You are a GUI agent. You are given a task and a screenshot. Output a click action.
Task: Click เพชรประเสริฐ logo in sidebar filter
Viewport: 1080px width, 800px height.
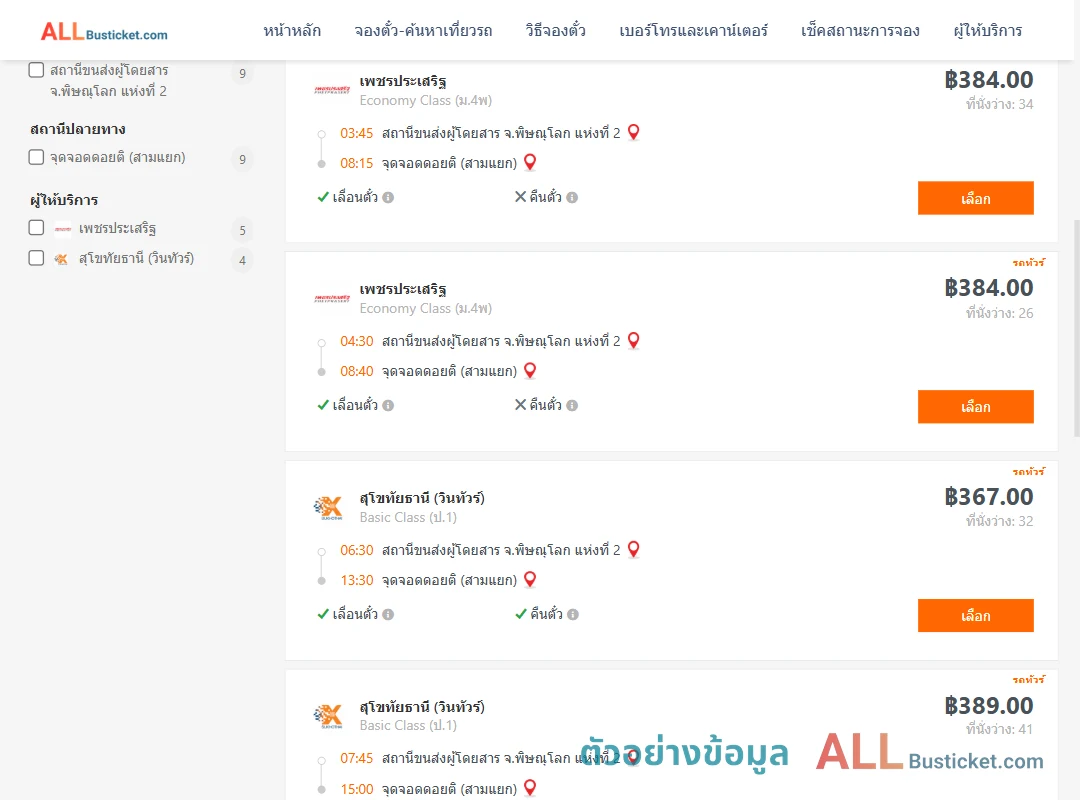pyautogui.click(x=63, y=229)
